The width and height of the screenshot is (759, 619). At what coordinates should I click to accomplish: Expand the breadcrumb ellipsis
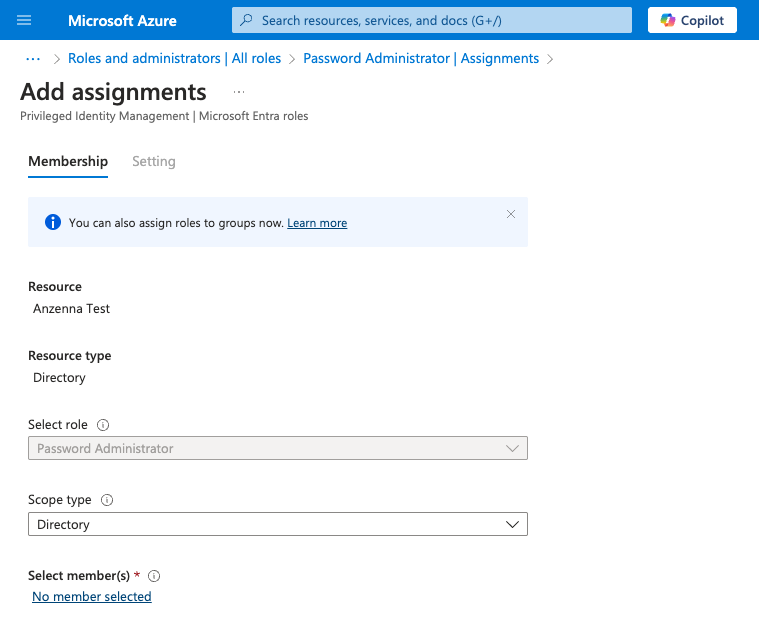pos(33,58)
